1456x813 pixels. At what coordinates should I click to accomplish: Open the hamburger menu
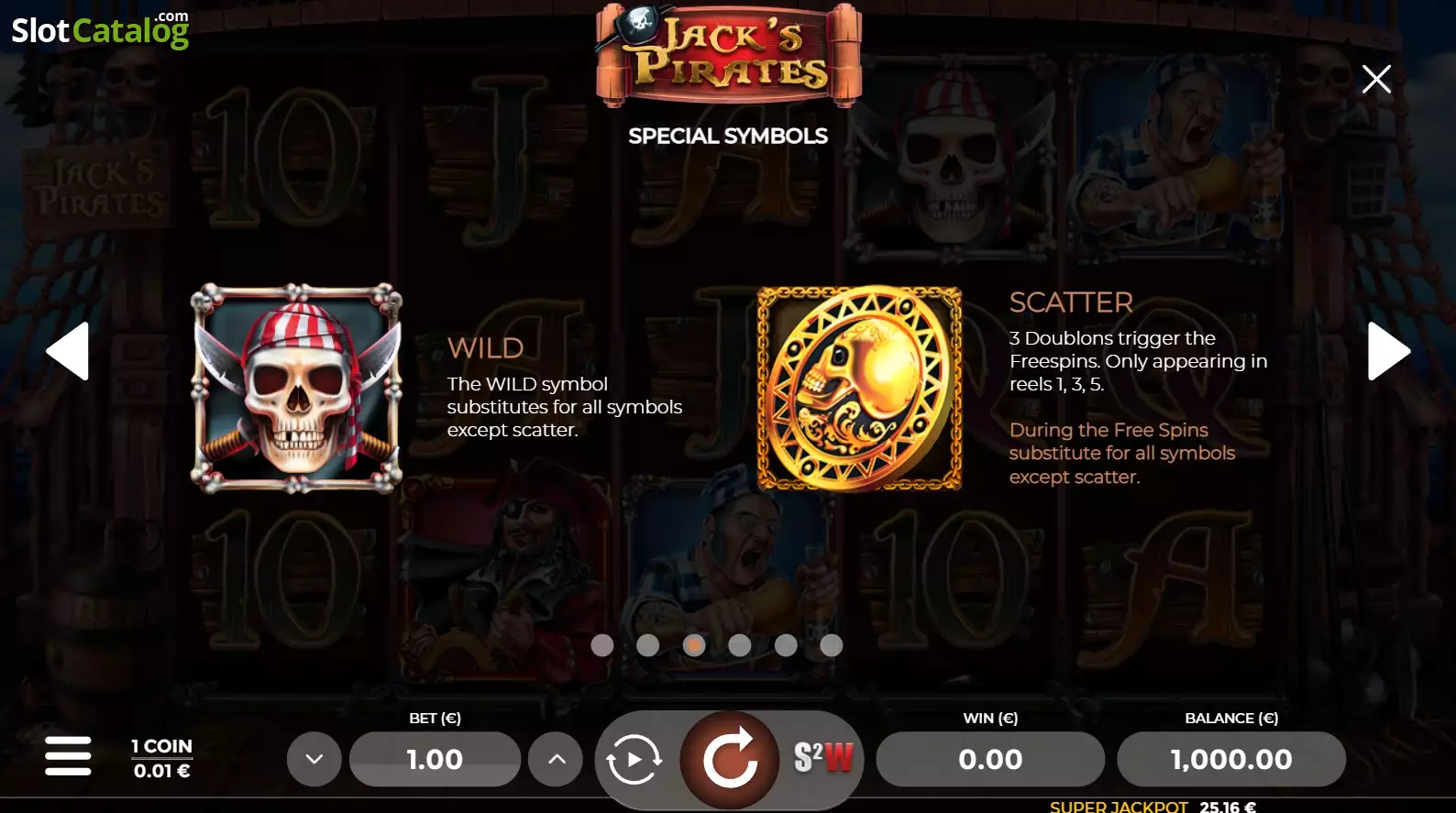coord(68,756)
